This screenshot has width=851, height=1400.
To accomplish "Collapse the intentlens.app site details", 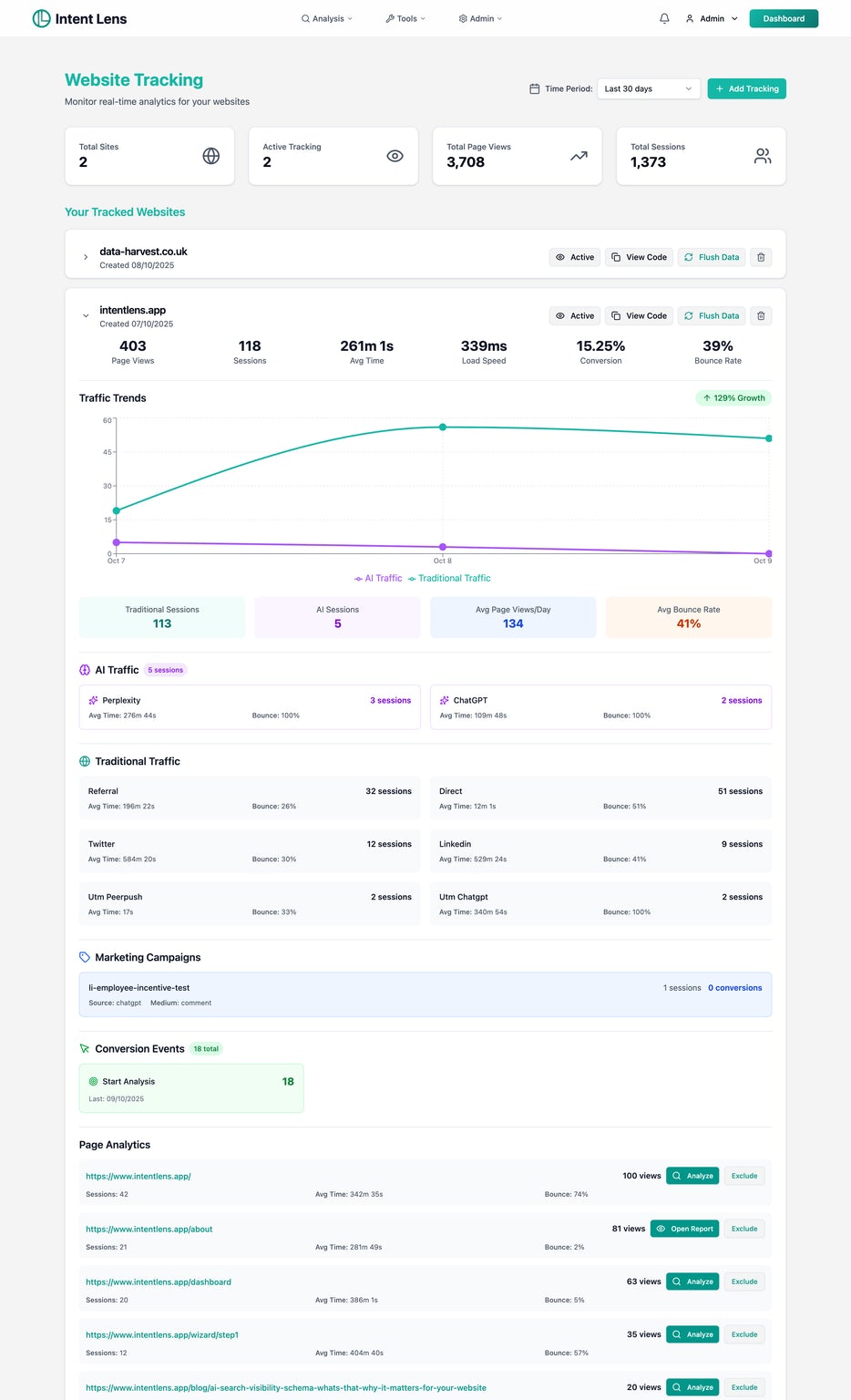I will click(86, 315).
